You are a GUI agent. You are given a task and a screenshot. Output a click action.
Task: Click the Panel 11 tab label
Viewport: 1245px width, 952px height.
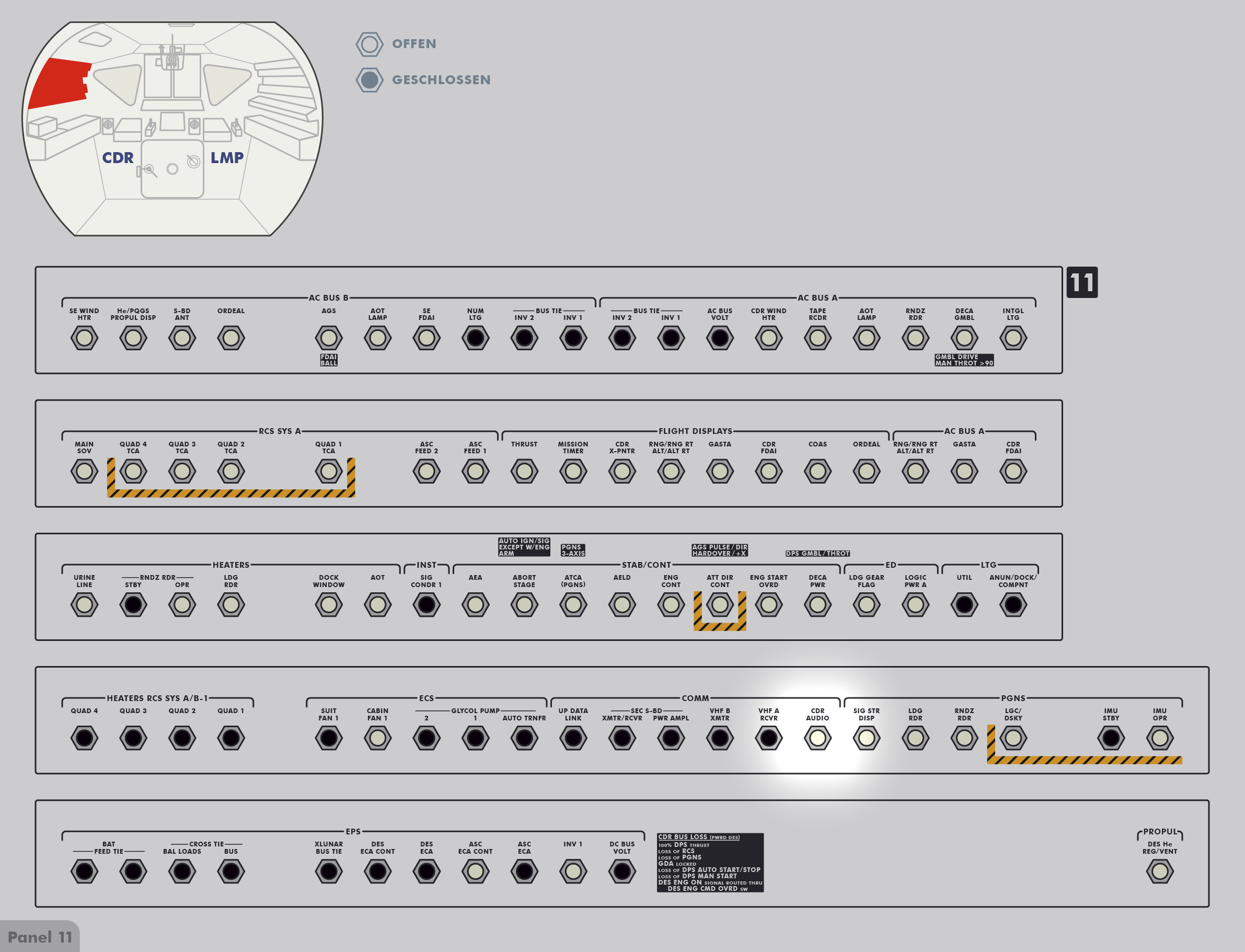pos(40,937)
